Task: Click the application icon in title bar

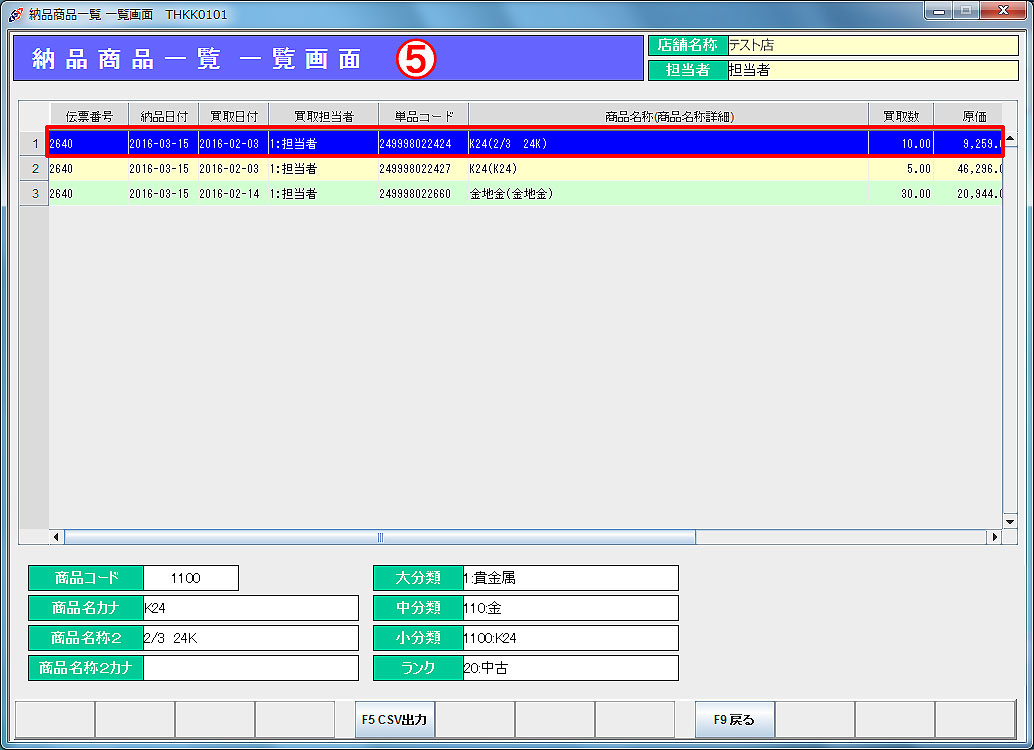Action: pyautogui.click(x=15, y=15)
